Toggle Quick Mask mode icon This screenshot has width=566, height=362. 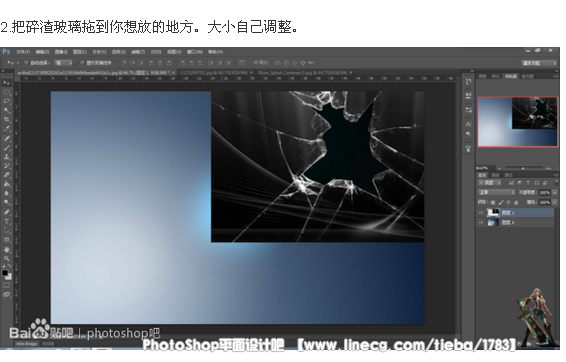[6, 285]
